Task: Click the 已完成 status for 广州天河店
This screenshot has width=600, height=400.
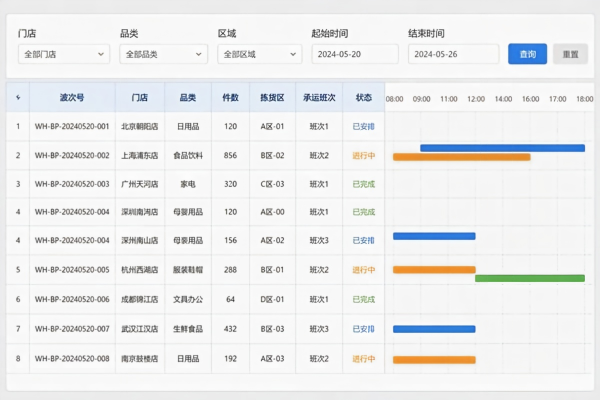Action: pos(364,184)
